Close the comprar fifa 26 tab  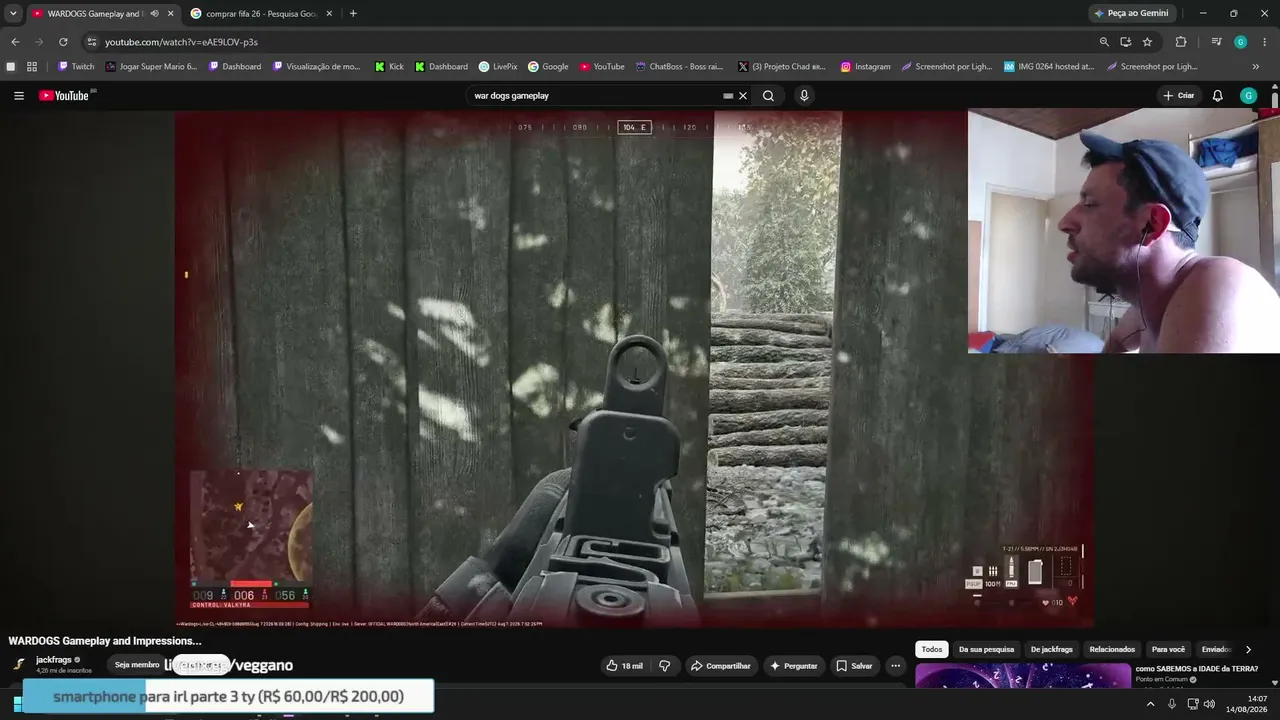329,14
